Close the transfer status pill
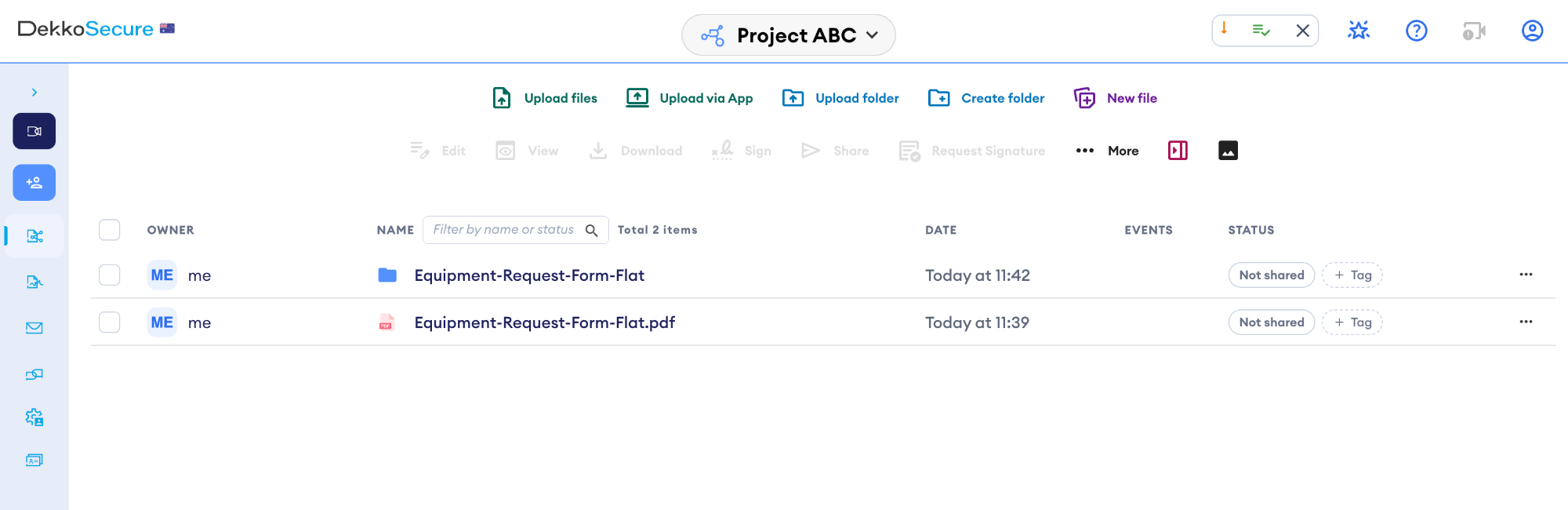1568x510 pixels. [1303, 31]
